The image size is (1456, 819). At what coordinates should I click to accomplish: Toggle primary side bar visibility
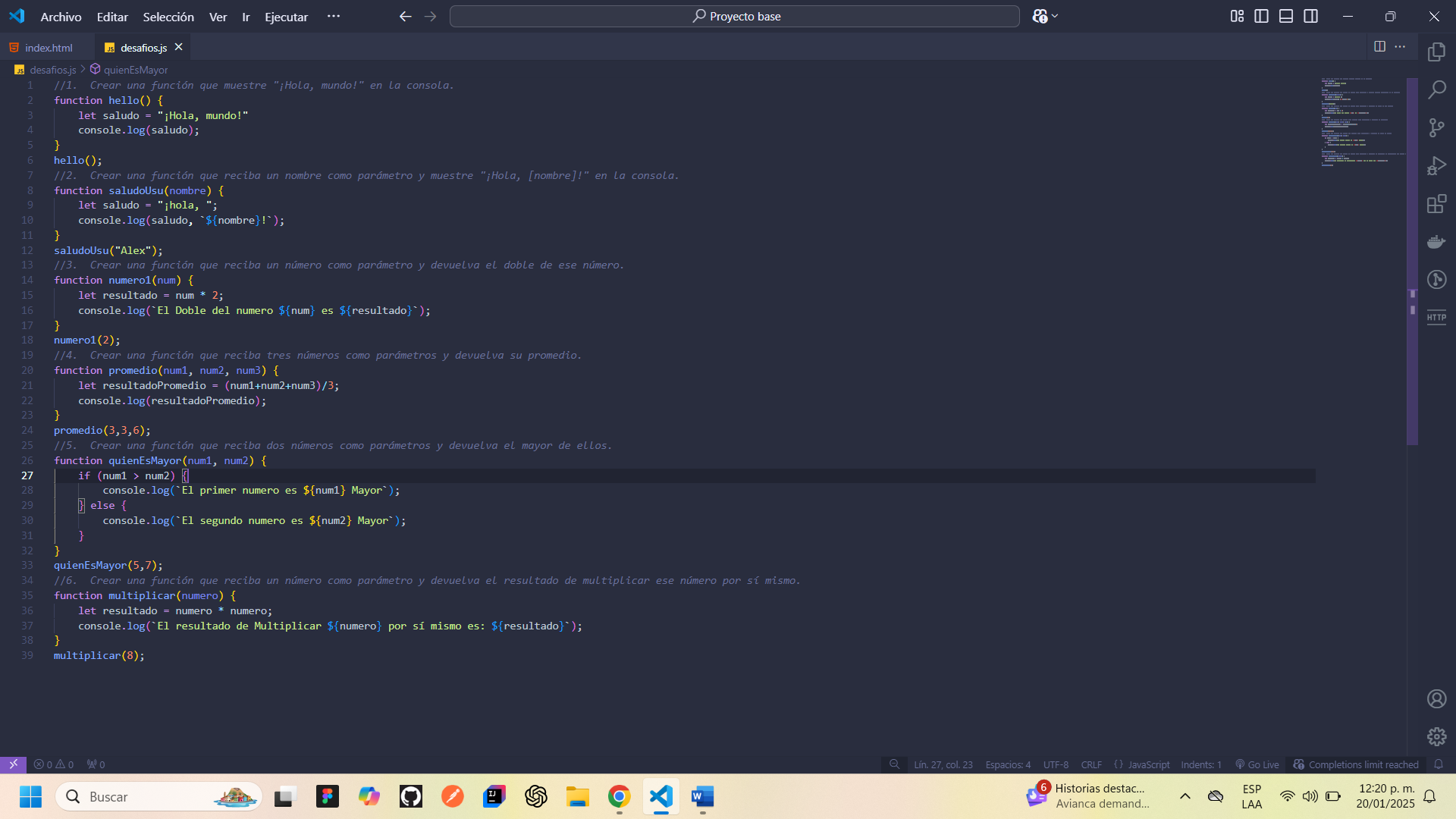(x=1261, y=16)
